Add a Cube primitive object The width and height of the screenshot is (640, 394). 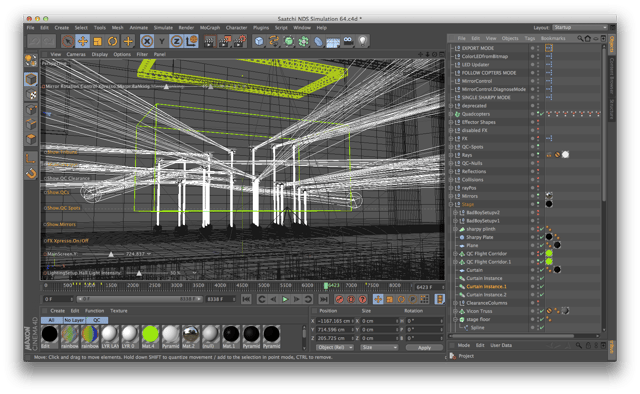pyautogui.click(x=259, y=41)
